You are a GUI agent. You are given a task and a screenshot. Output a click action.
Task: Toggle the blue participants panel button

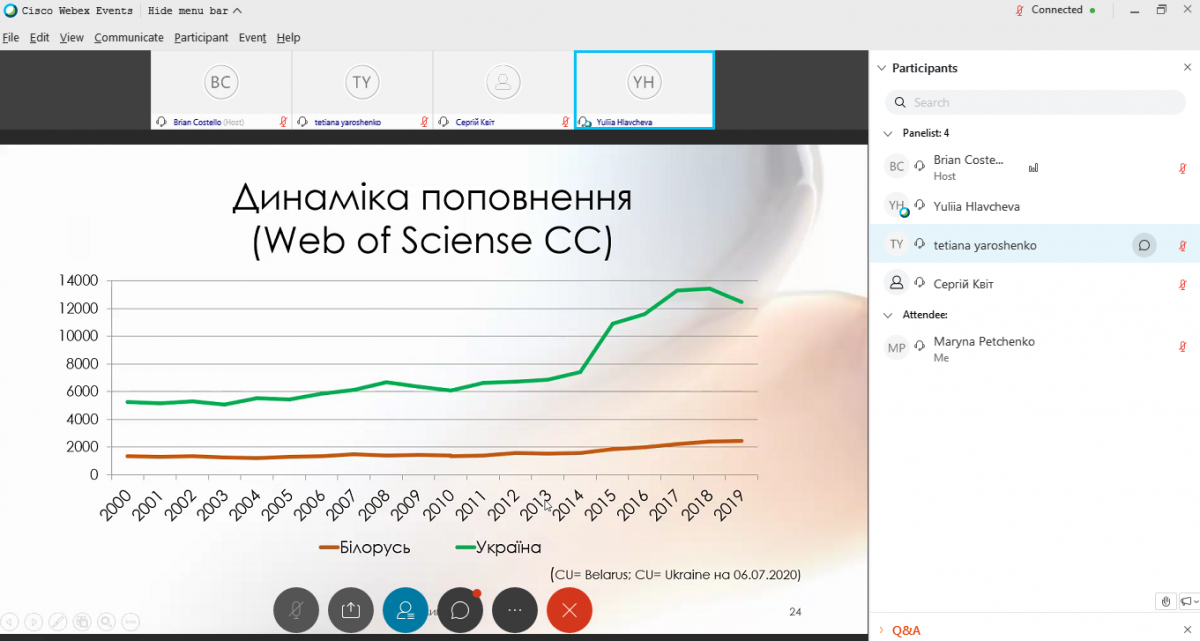point(406,610)
